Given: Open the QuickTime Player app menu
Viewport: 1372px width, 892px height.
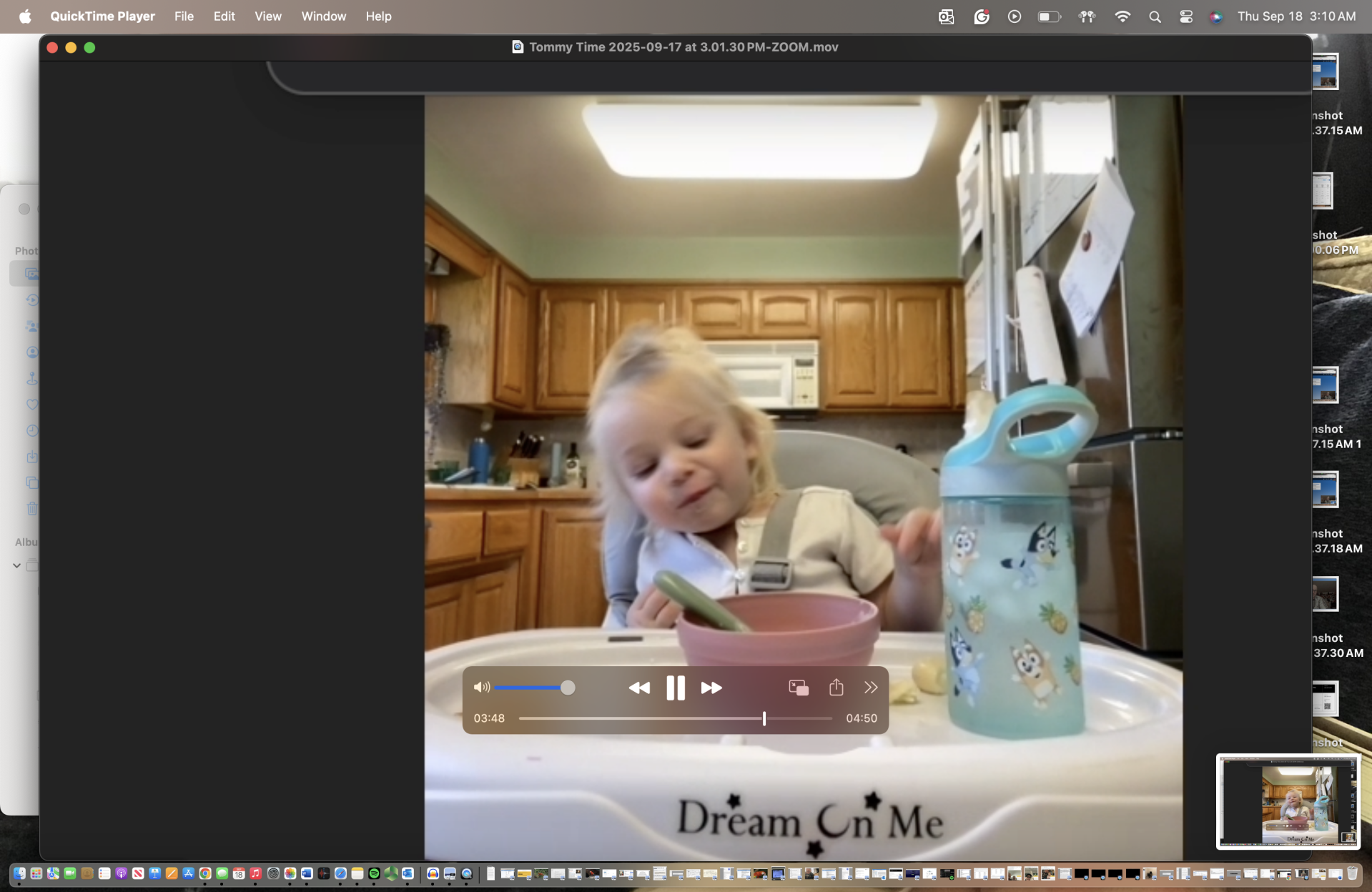Looking at the screenshot, I should tap(102, 16).
